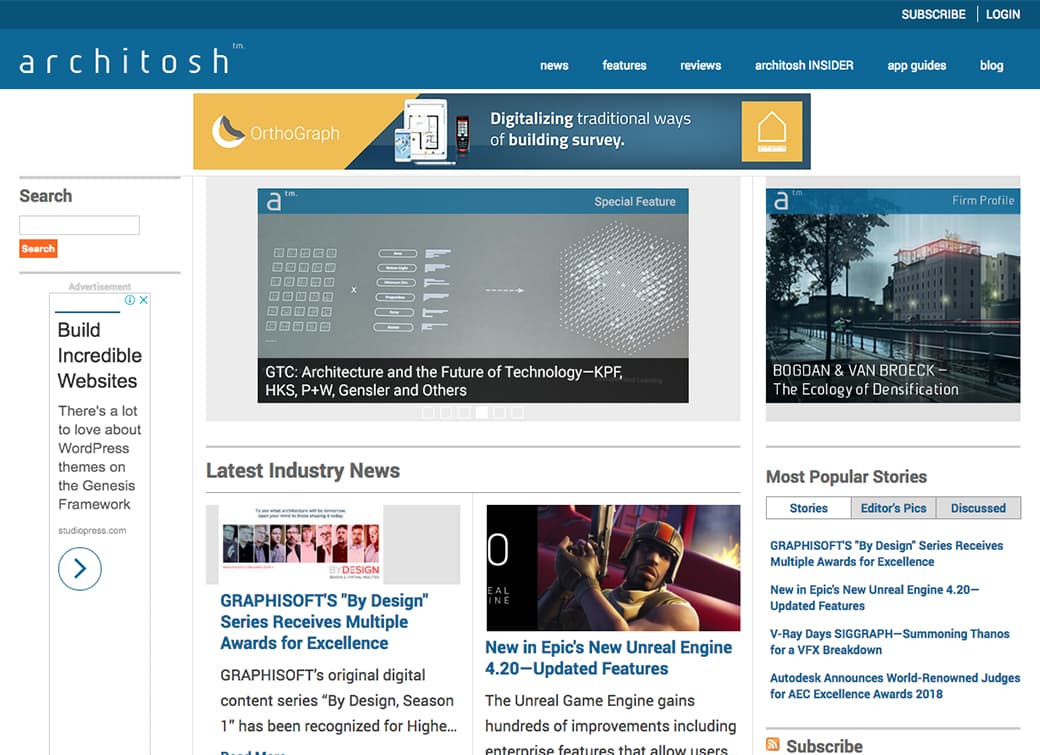Open the Unreal Engine article thumbnail image
This screenshot has height=755, width=1040.
[613, 568]
